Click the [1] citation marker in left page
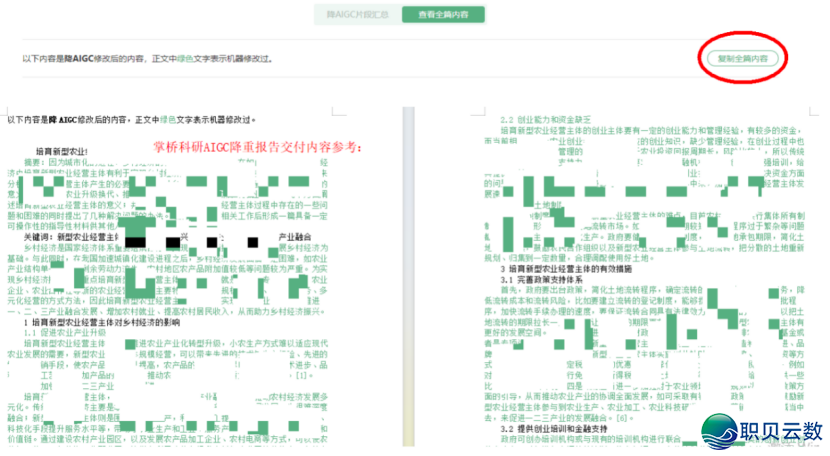This screenshot has width=830, height=456. [299, 375]
